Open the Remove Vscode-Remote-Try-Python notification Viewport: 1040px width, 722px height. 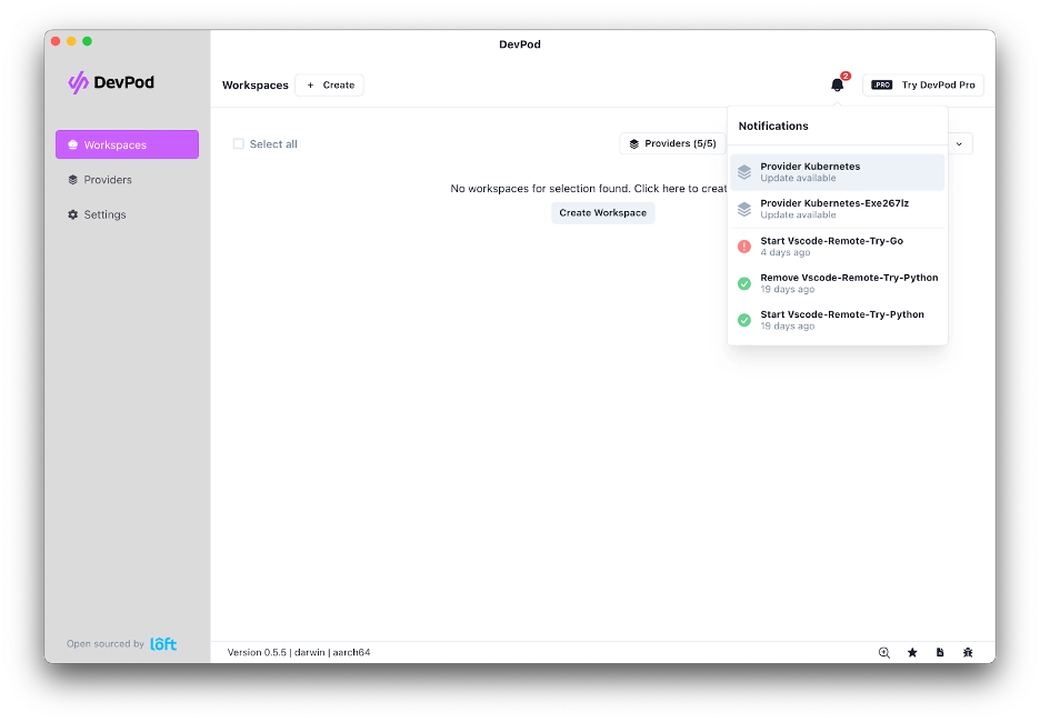(x=837, y=283)
